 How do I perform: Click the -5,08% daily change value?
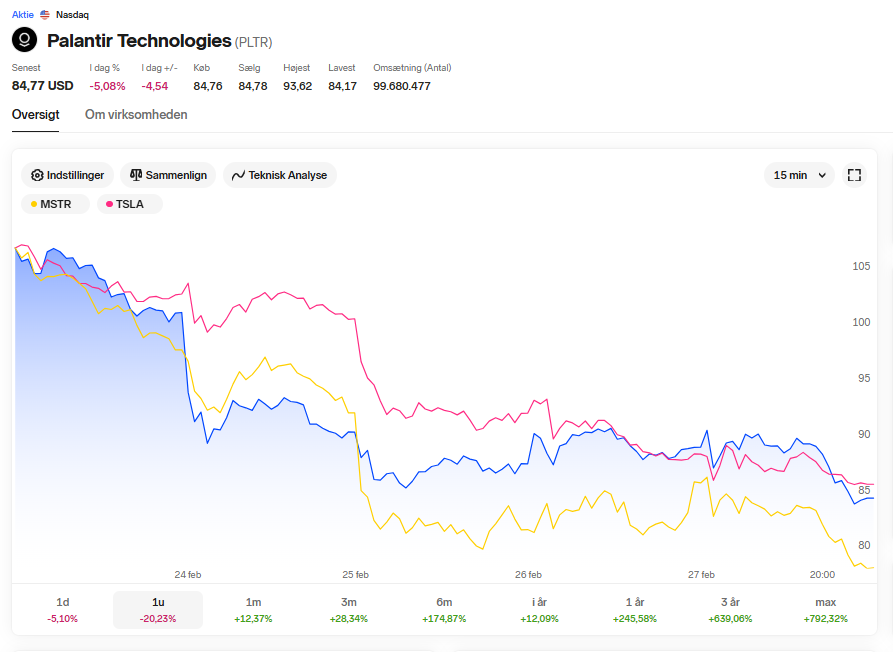107,86
